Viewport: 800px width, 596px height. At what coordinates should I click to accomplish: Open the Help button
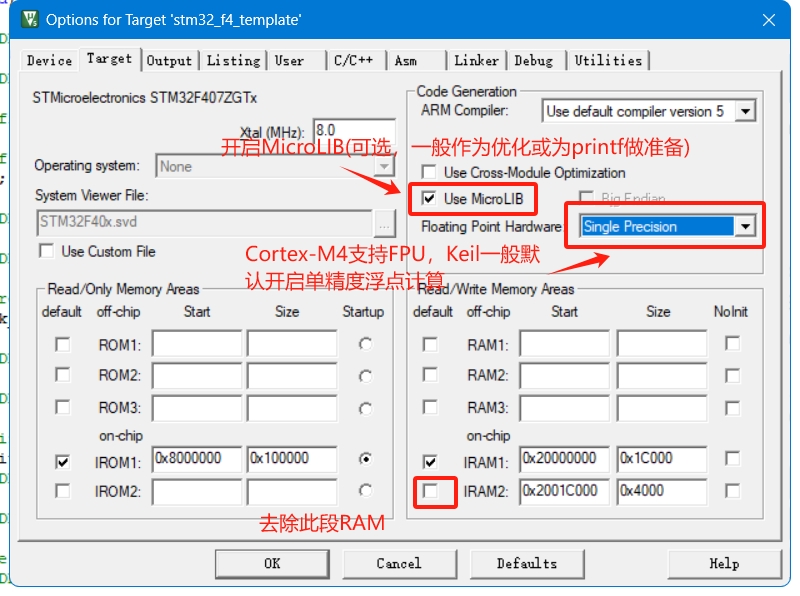click(x=724, y=564)
